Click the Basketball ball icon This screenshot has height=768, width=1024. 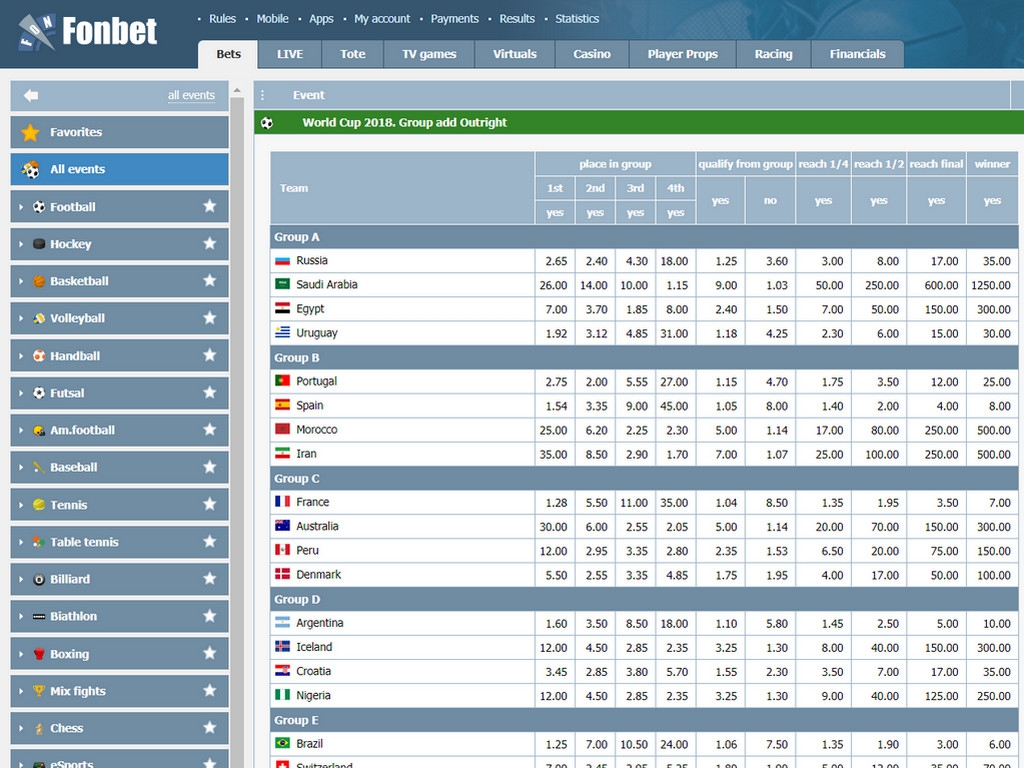pyautogui.click(x=39, y=281)
